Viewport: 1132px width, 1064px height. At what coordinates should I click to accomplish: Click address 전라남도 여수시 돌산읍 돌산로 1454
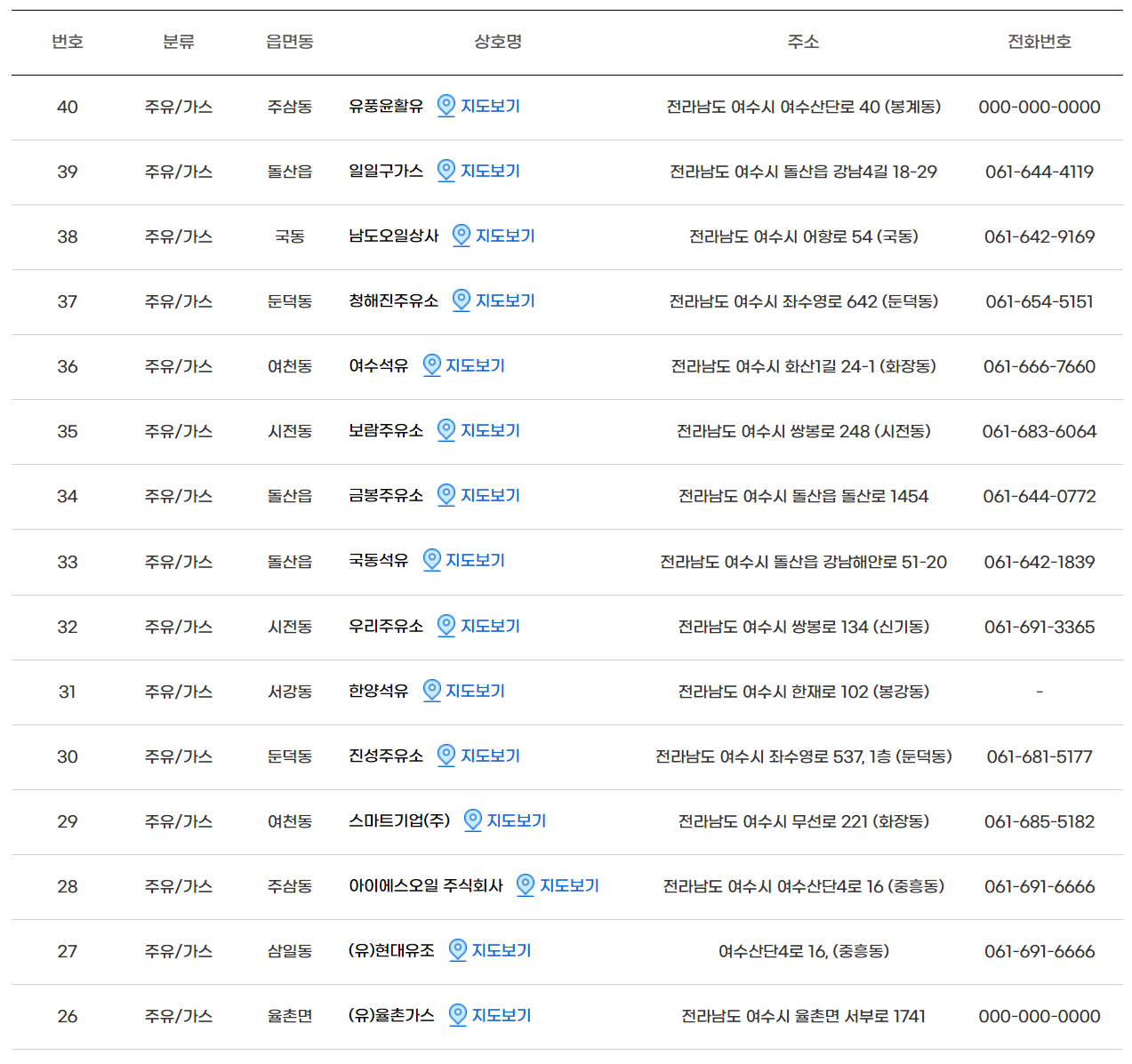804,496
